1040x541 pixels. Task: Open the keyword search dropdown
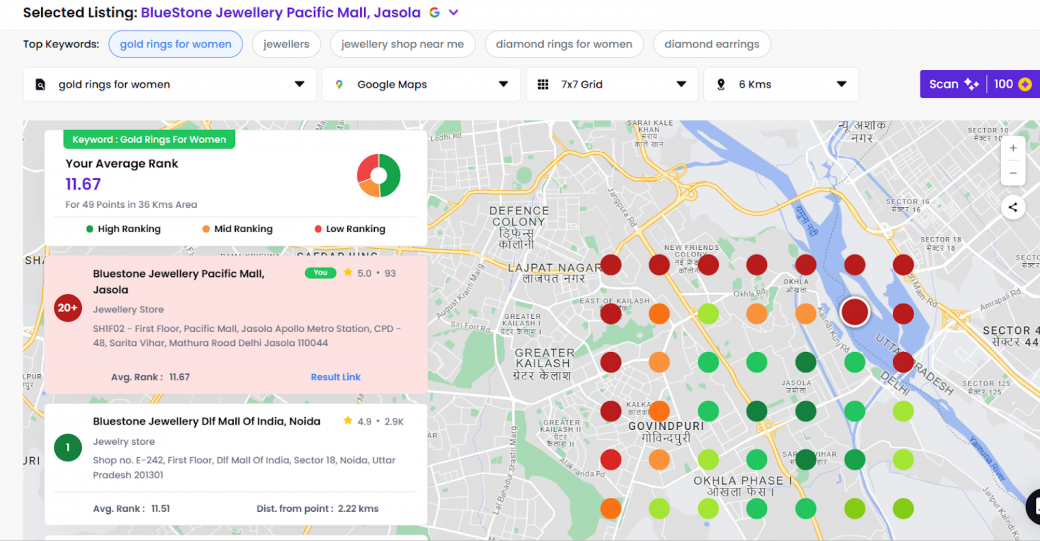(x=170, y=84)
